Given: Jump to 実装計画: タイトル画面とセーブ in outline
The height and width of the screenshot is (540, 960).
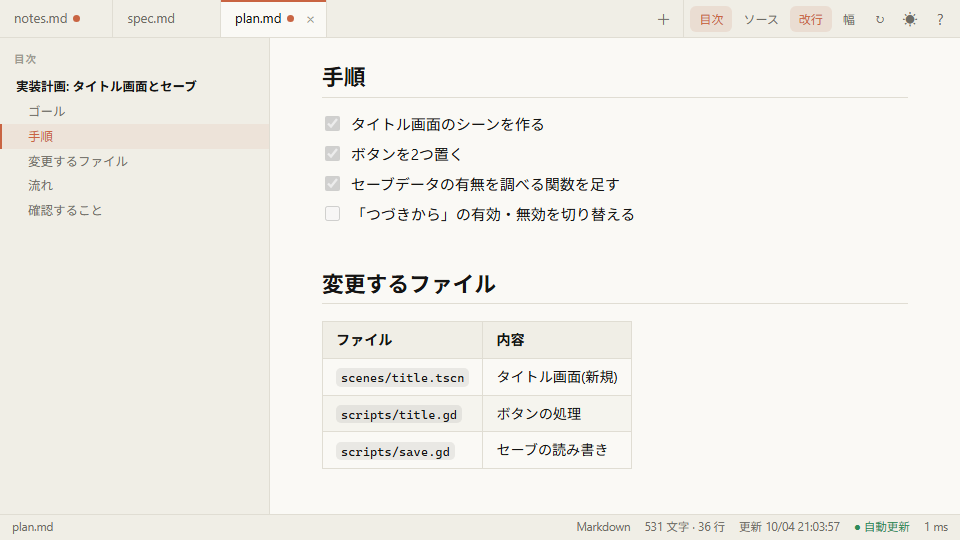Looking at the screenshot, I should pos(135,86).
